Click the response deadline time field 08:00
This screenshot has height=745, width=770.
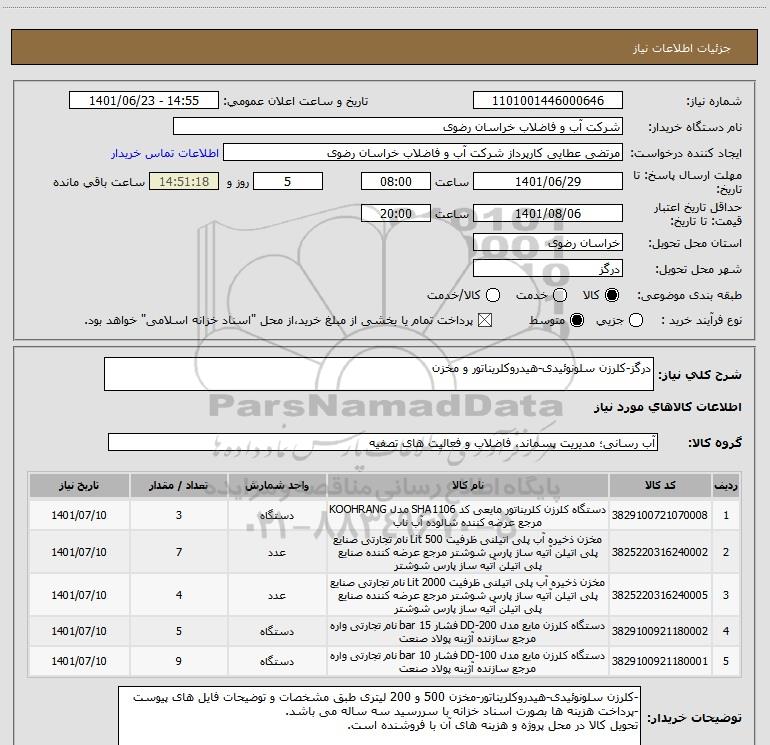[396, 181]
